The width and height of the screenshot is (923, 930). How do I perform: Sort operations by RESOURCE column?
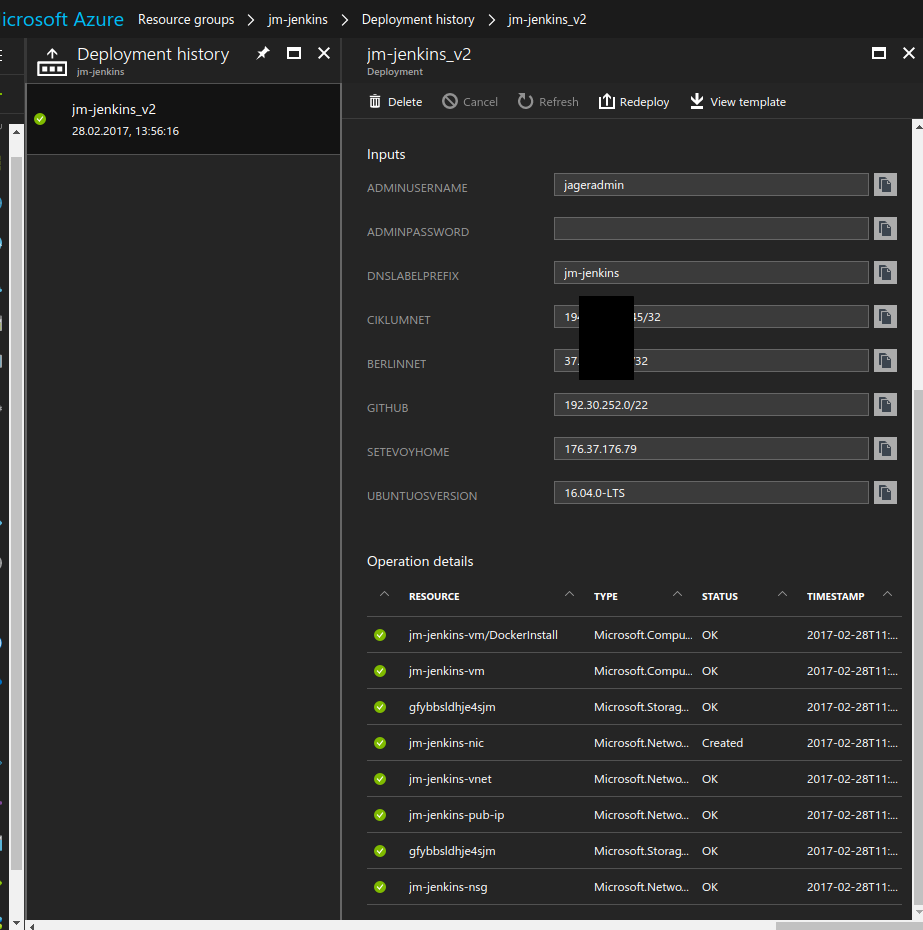[x=434, y=596]
